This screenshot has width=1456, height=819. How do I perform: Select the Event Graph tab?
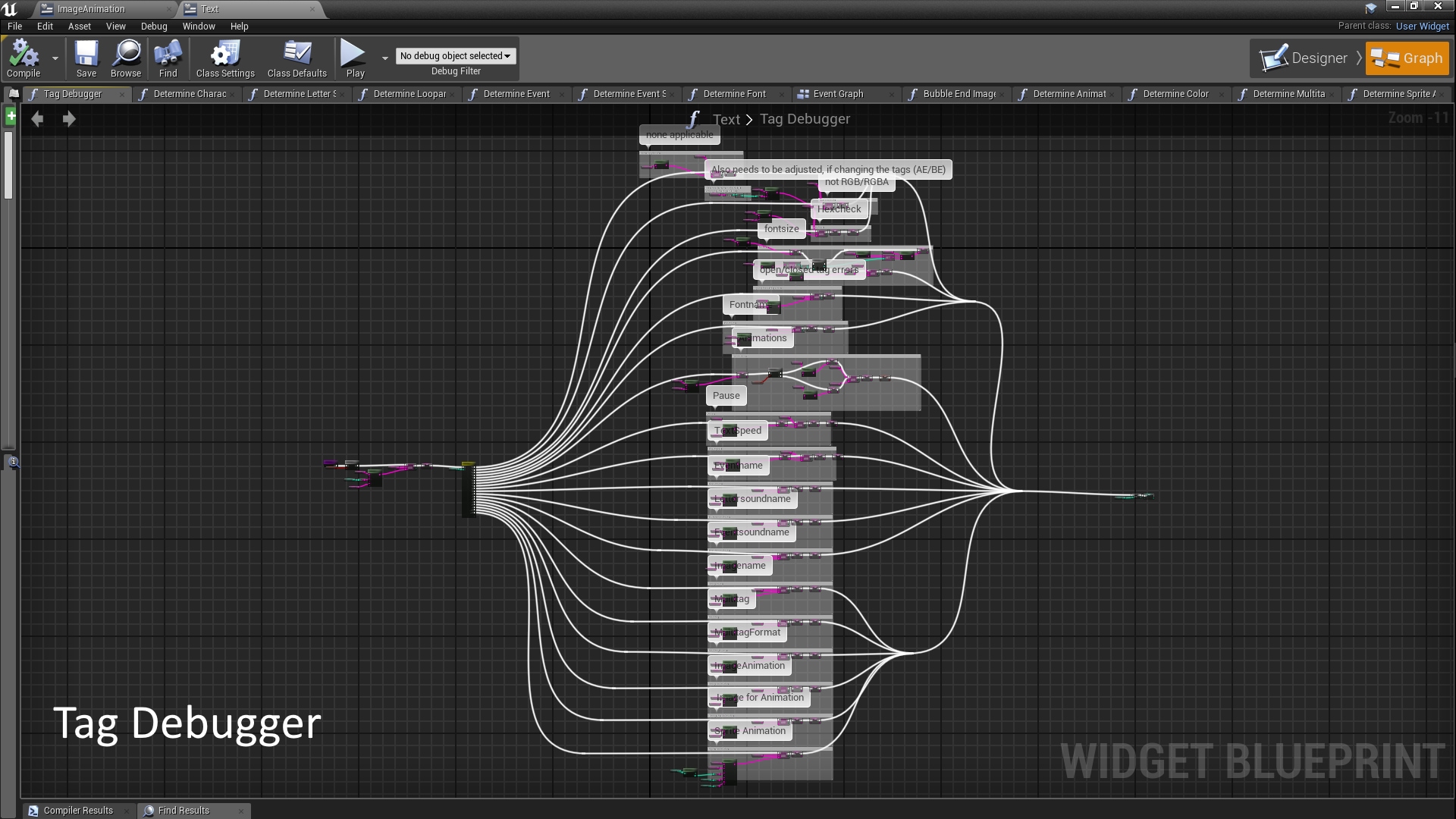[x=838, y=93]
